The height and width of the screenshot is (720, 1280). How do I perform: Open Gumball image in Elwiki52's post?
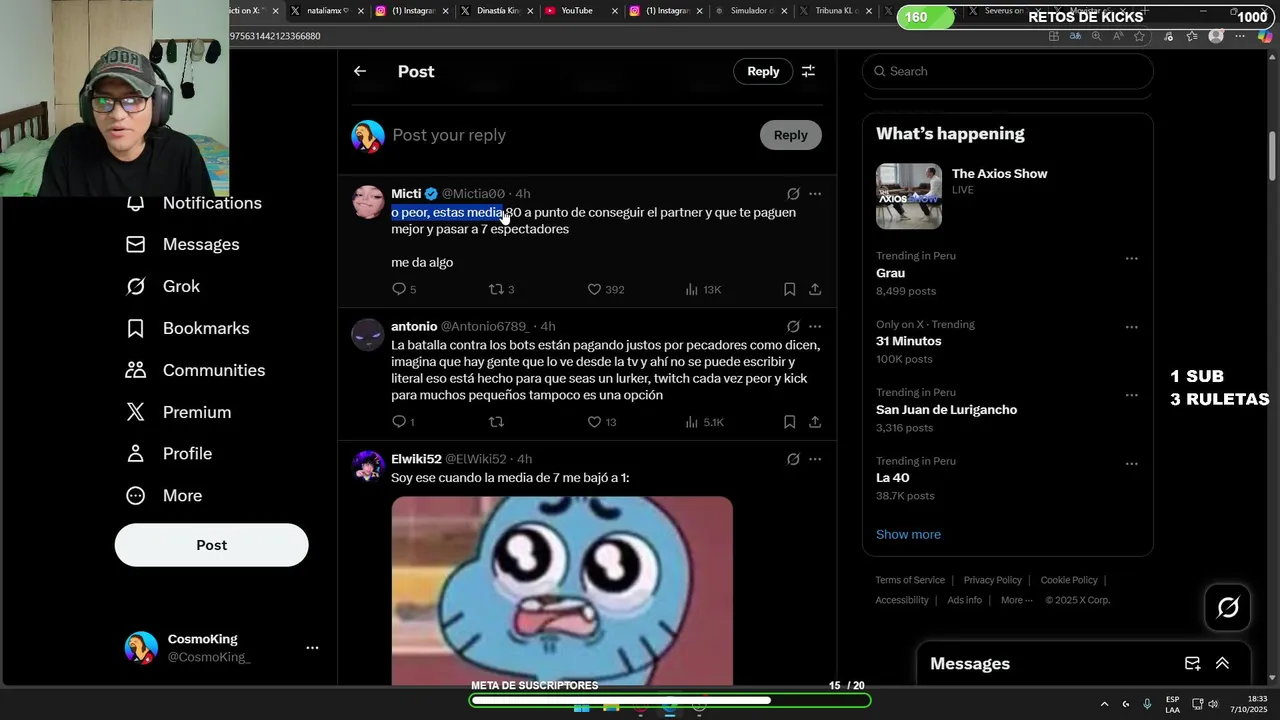(x=562, y=590)
